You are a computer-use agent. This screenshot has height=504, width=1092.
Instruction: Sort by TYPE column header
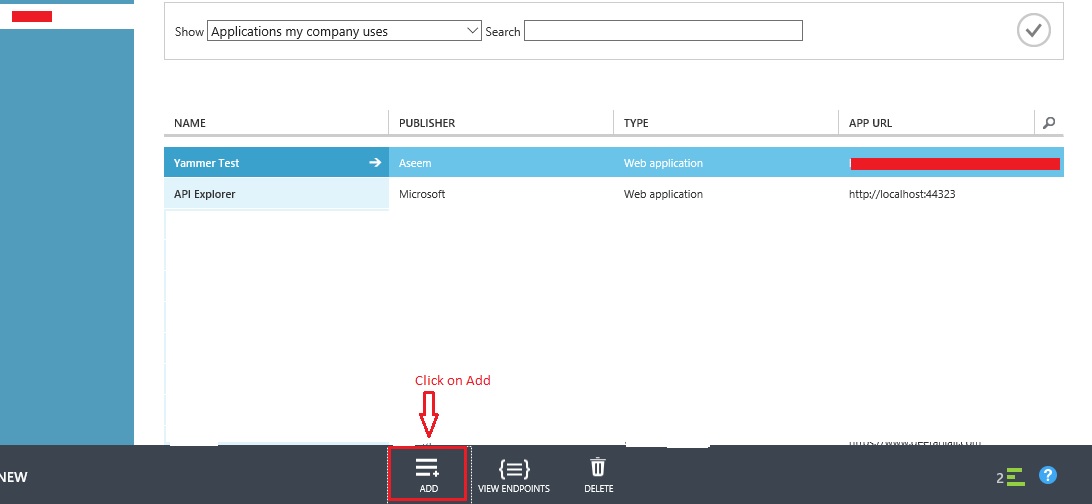636,123
